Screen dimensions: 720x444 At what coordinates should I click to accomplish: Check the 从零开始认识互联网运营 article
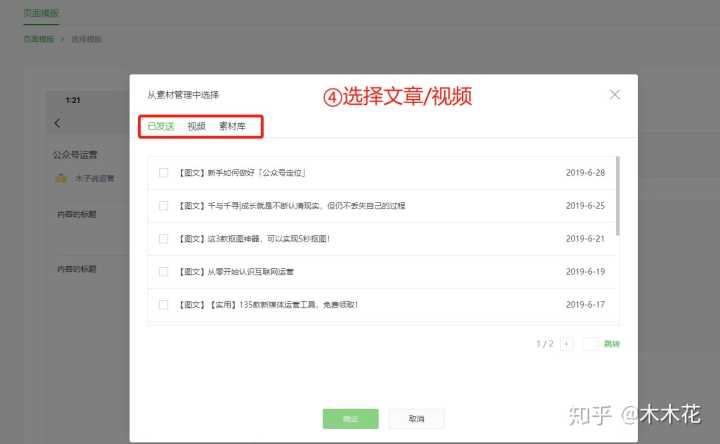[x=164, y=272]
